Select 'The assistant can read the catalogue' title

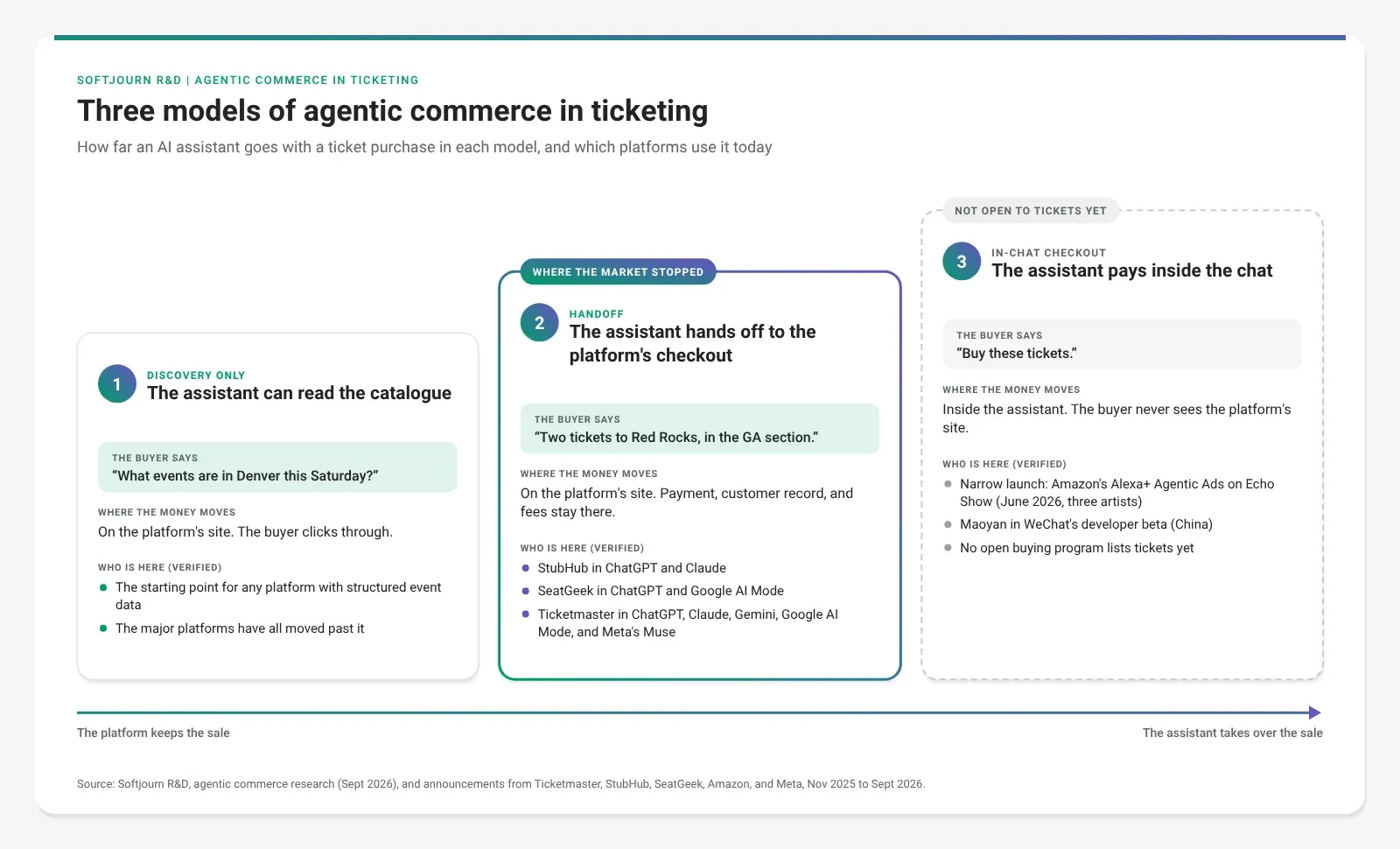point(299,393)
